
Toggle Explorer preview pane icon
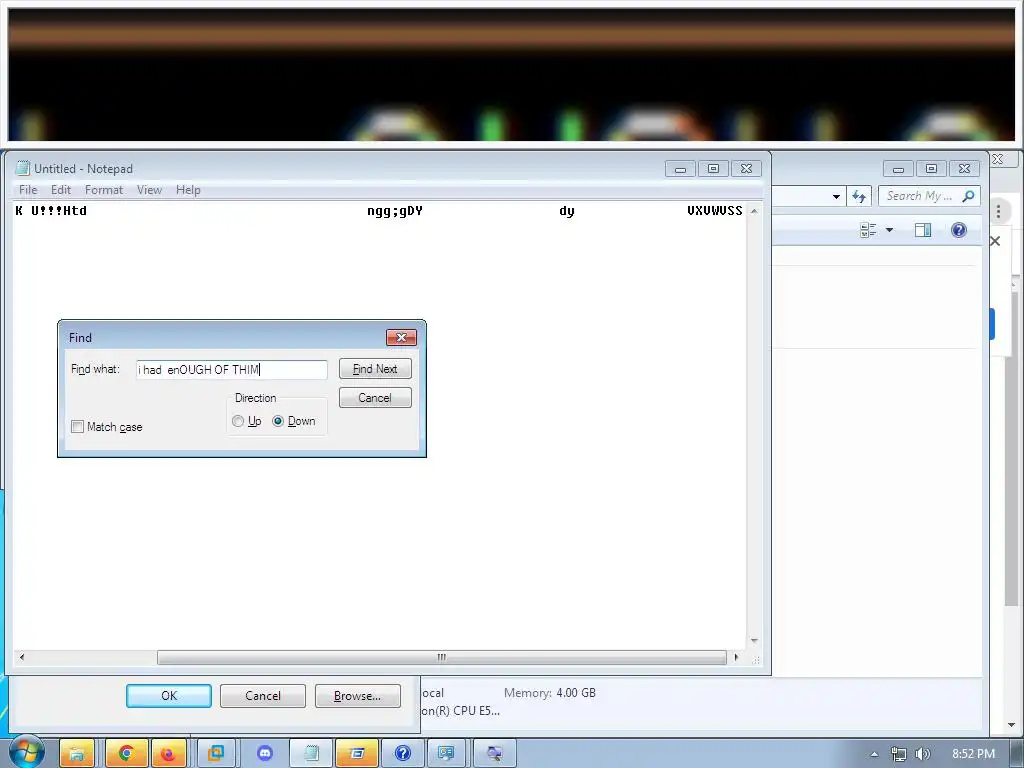pos(923,230)
